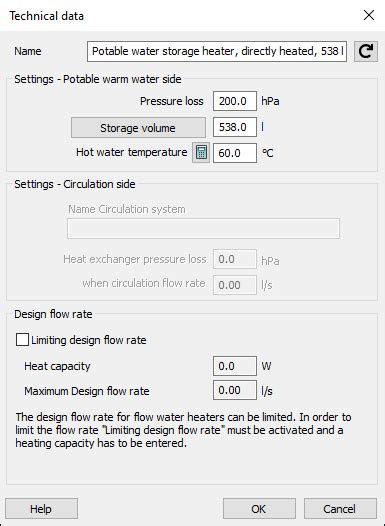Edit the Name text field
385x526 pixels.
coord(217,51)
